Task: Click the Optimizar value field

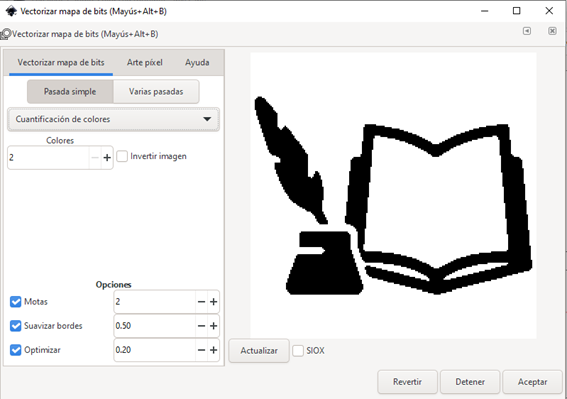Action: (154, 350)
